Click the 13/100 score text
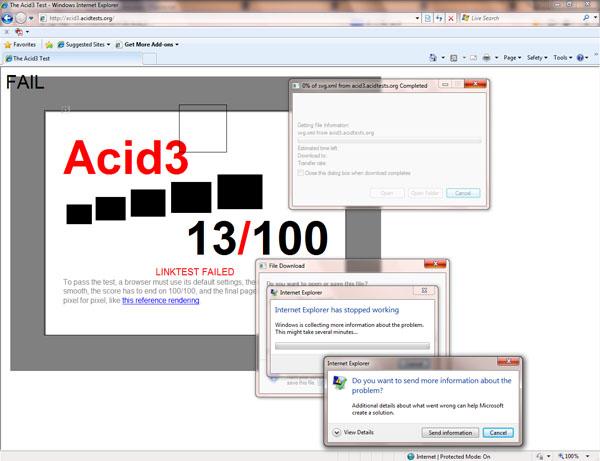This screenshot has width=600, height=461. (x=258, y=238)
